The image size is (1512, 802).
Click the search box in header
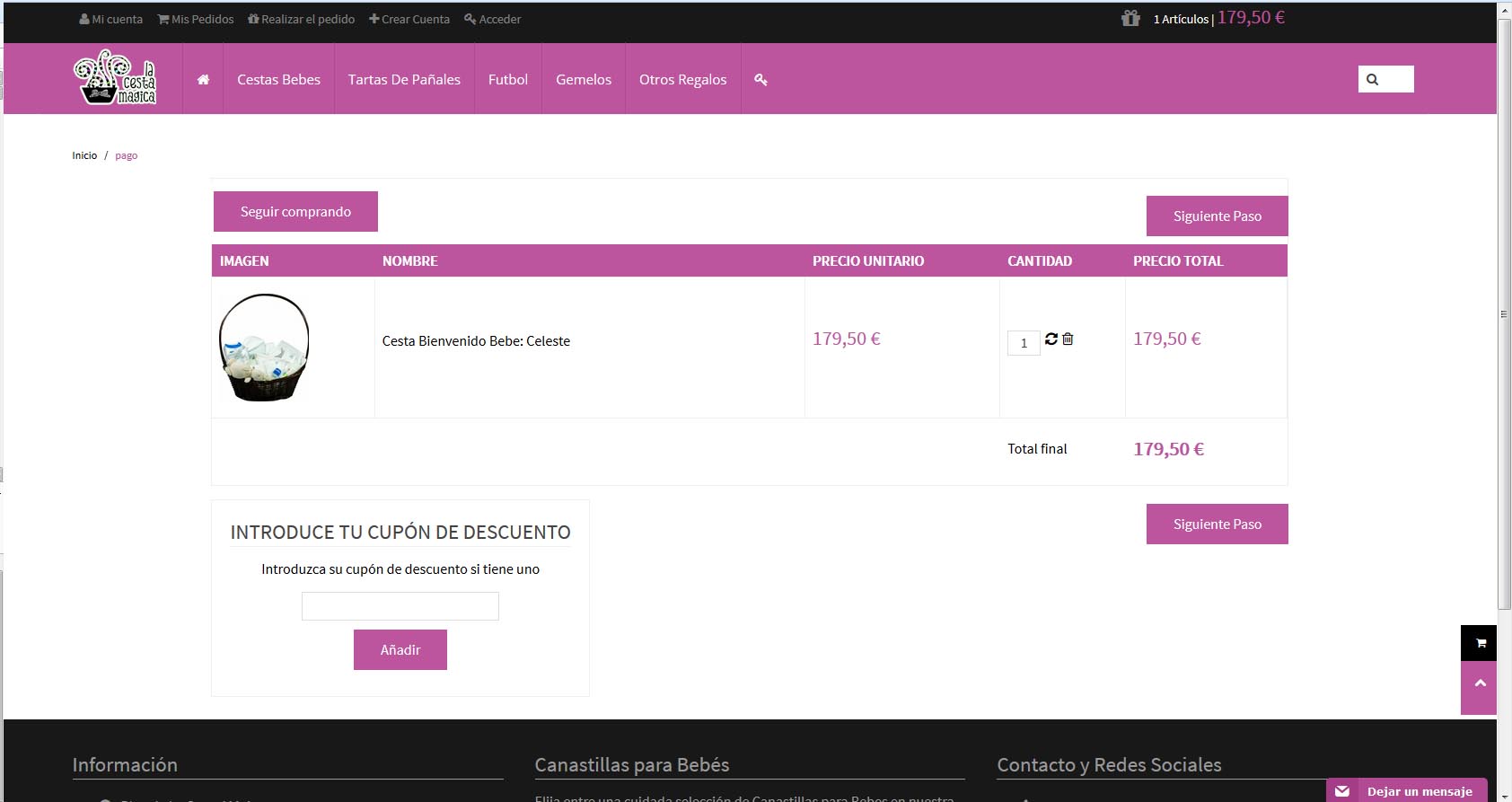[1386, 79]
